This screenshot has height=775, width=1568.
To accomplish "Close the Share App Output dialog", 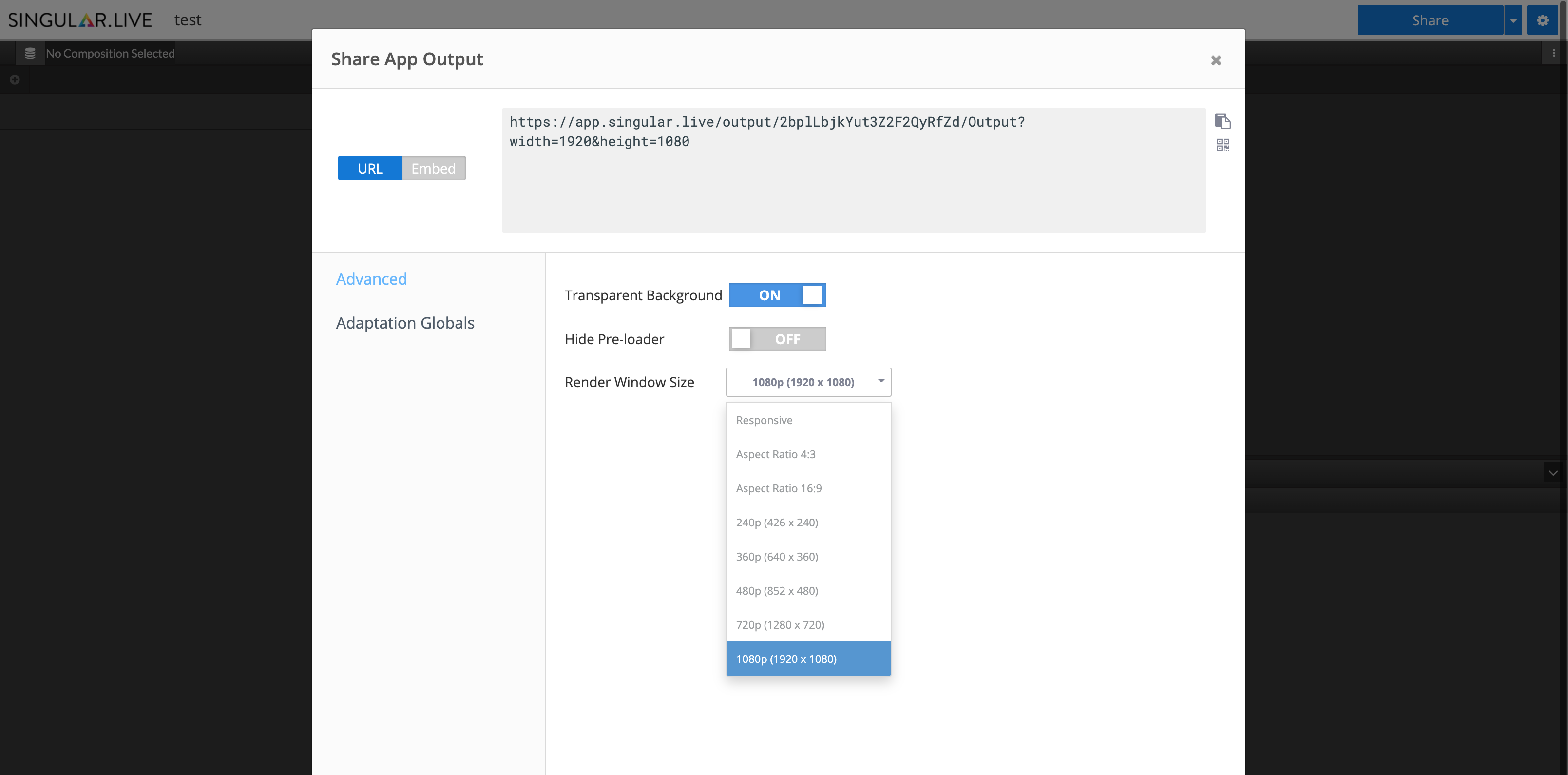I will (1216, 60).
